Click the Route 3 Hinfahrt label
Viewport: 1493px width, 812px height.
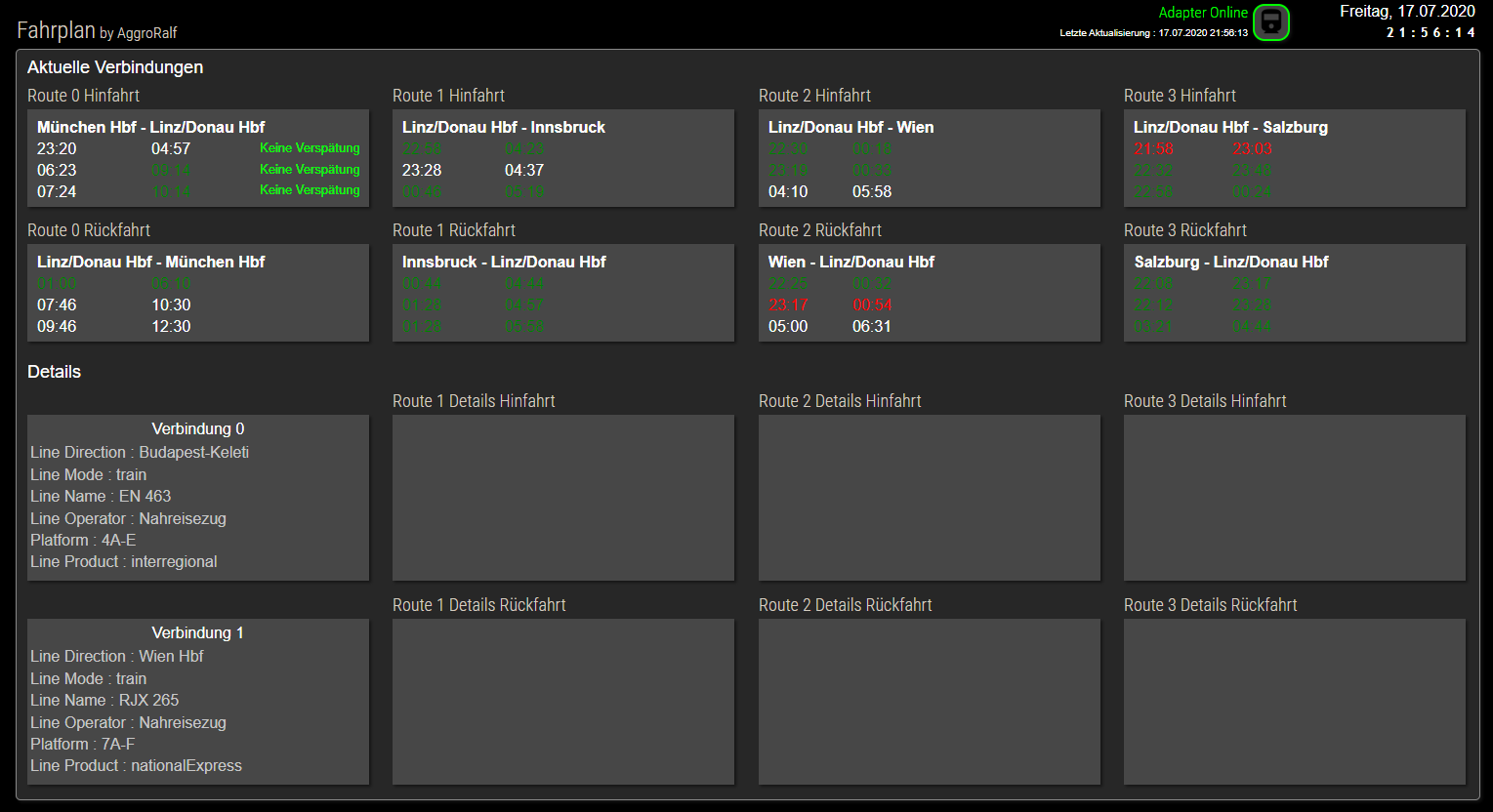click(1180, 96)
